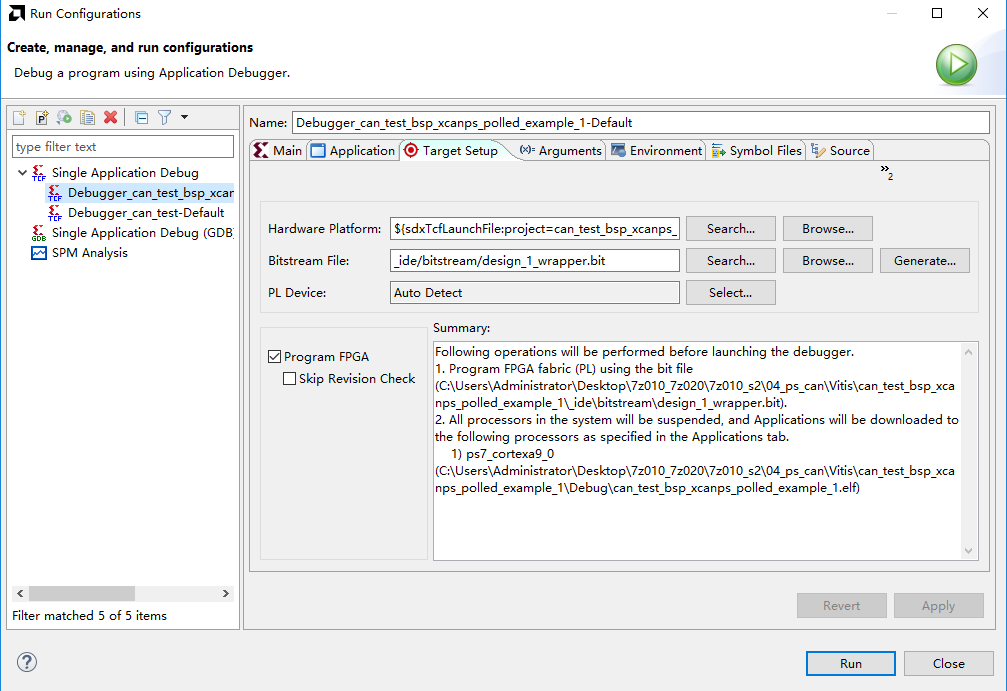Image resolution: width=1007 pixels, height=691 pixels.
Task: Collapse the Single Application Debug tree node
Action: [22, 173]
